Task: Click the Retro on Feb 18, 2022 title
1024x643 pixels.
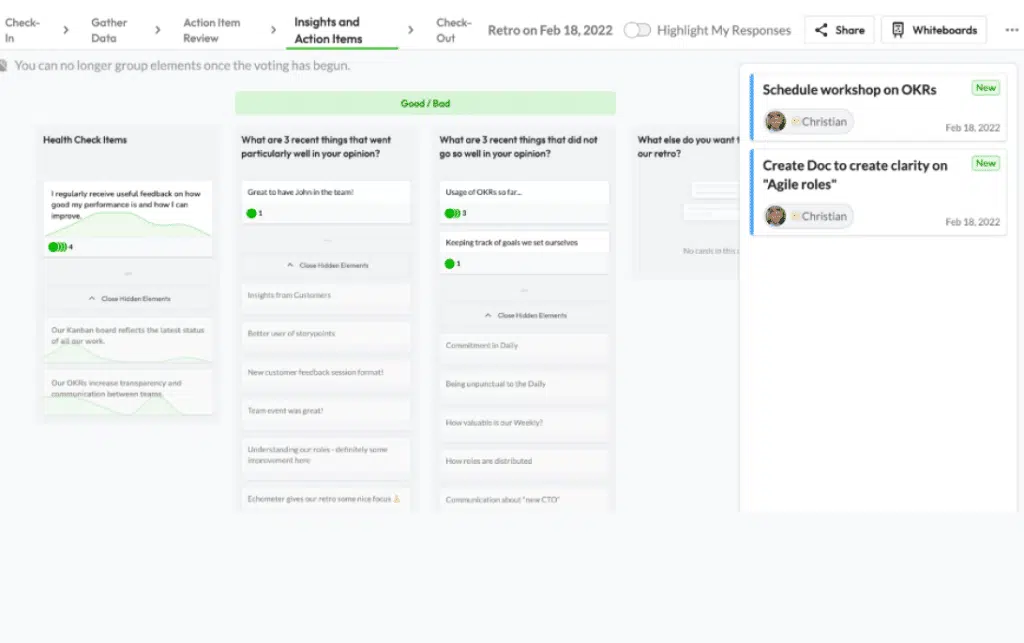Action: tap(550, 30)
